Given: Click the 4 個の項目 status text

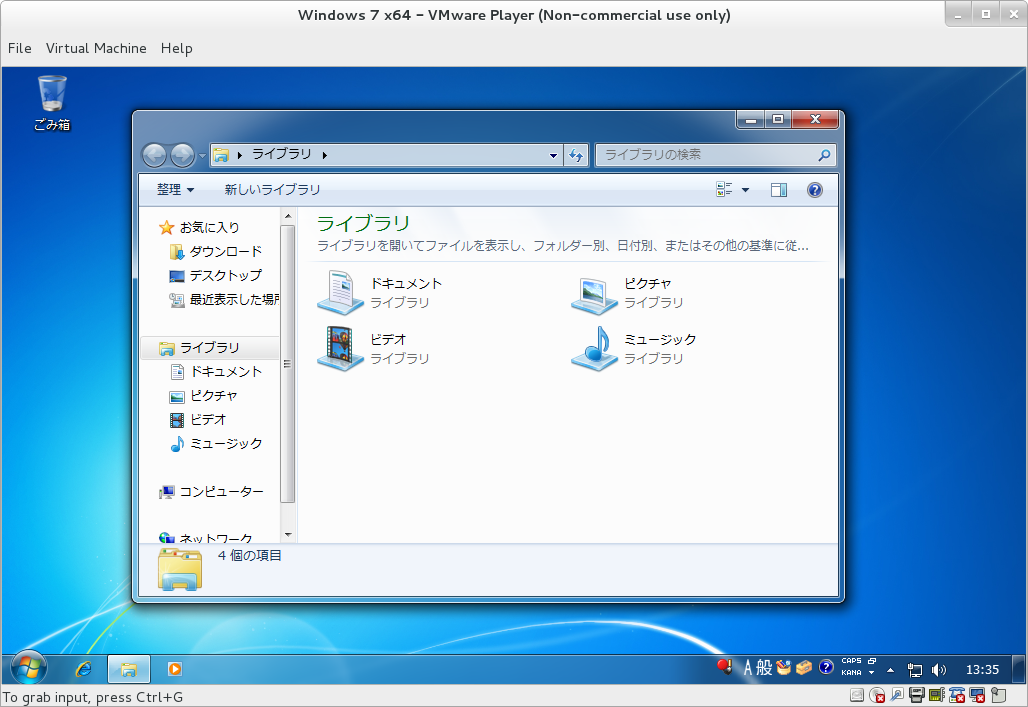Looking at the screenshot, I should point(250,556).
